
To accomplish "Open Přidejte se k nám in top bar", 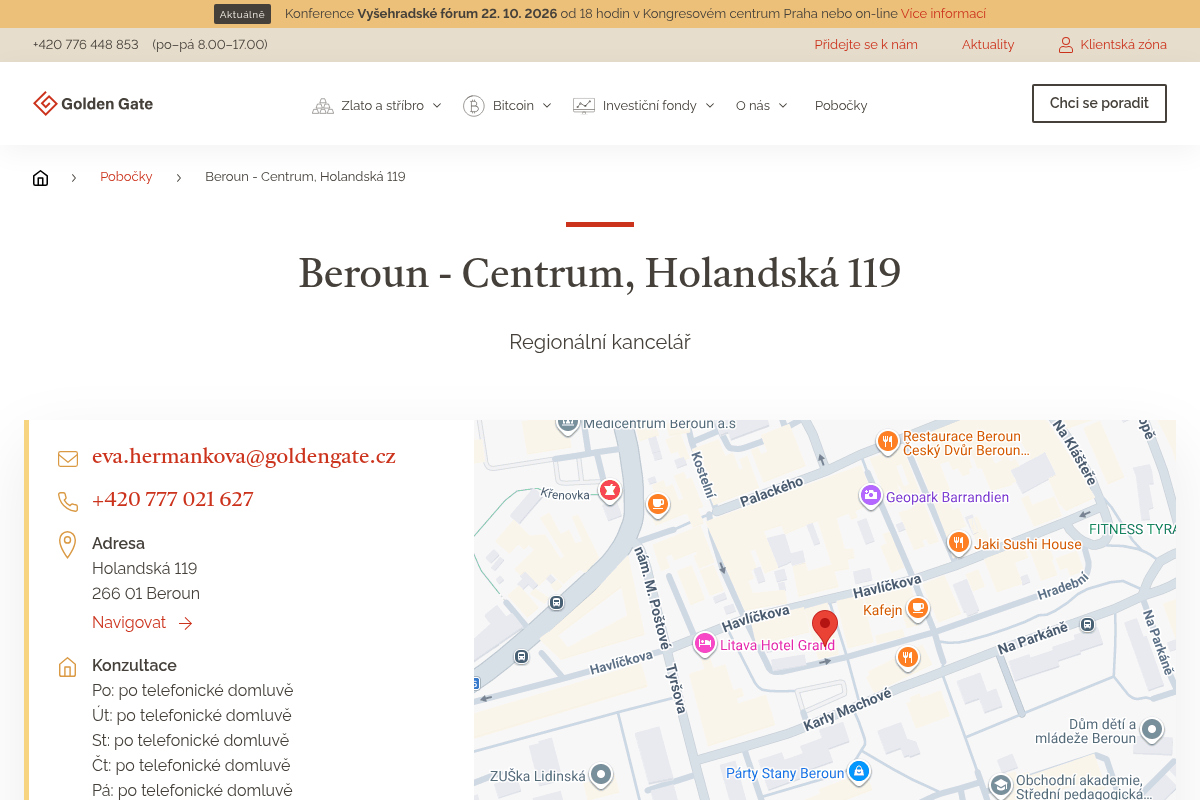I will (x=866, y=45).
